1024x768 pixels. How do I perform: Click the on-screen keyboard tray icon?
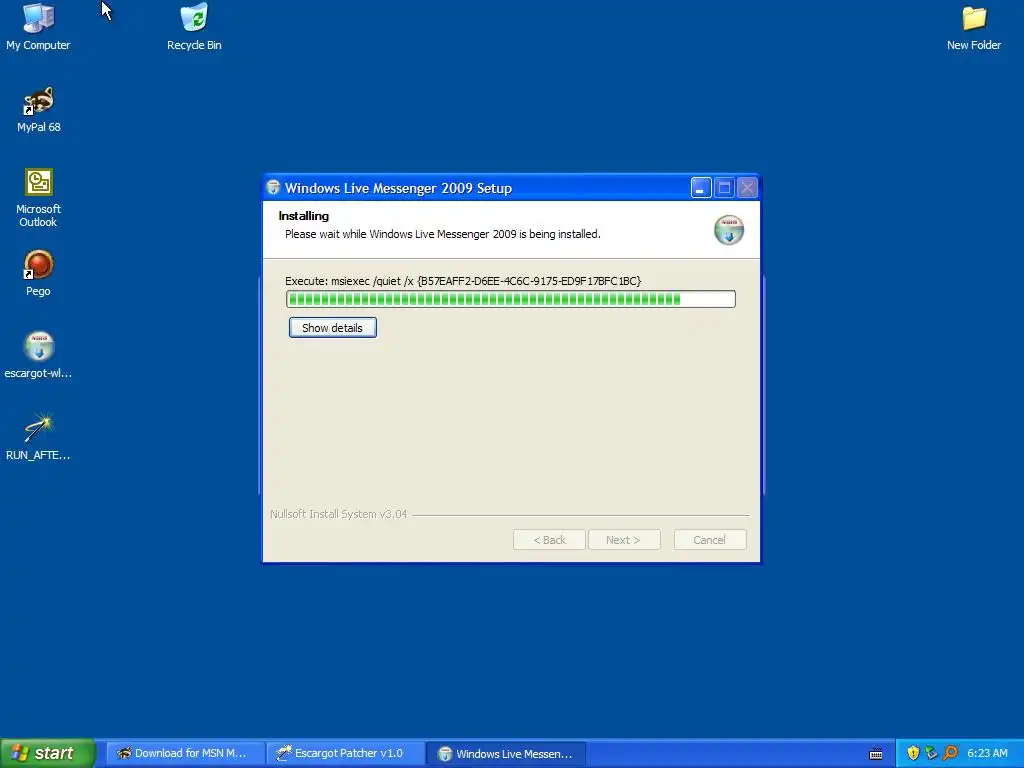pos(876,754)
